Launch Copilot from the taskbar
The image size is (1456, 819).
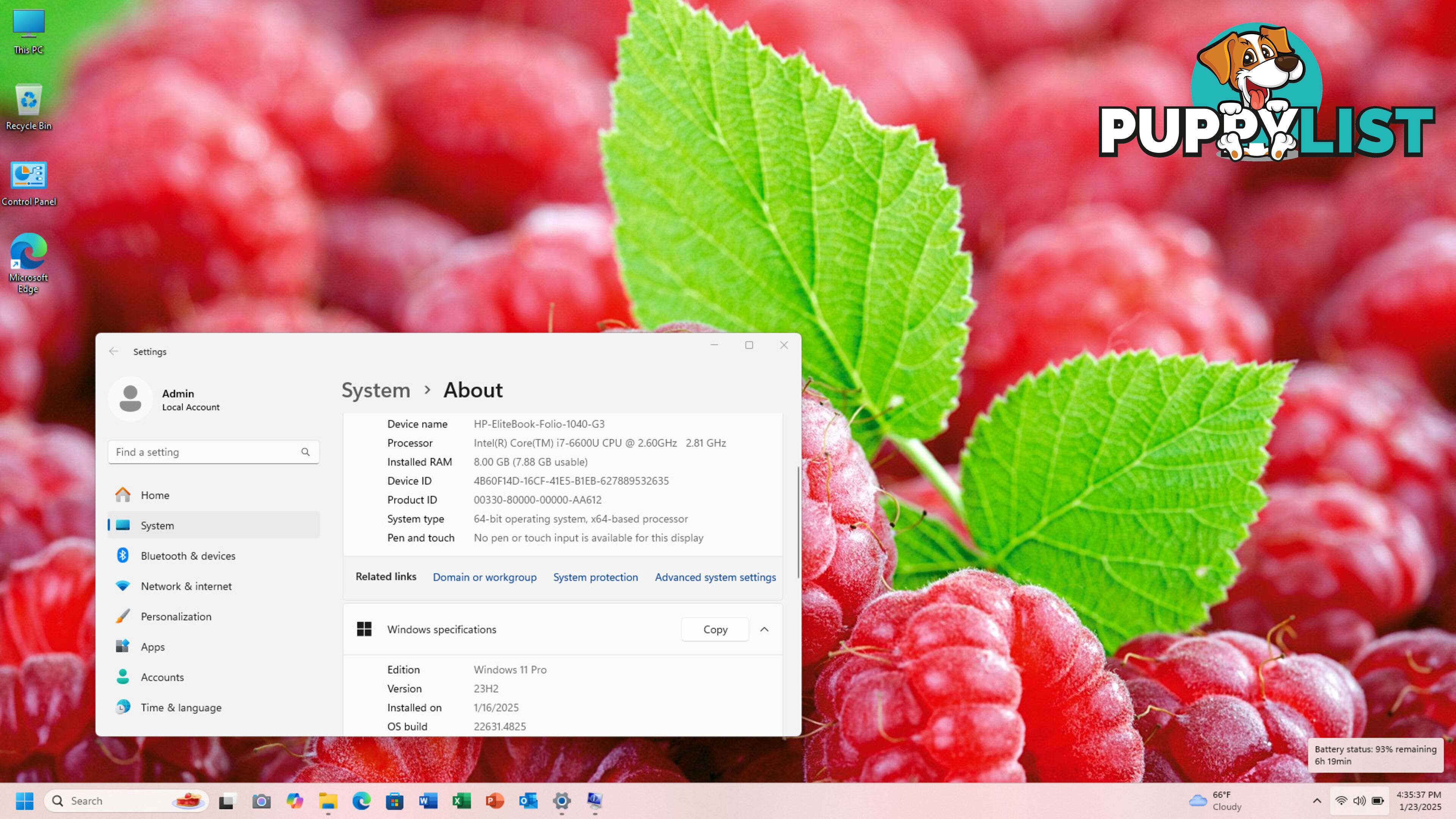point(295,800)
